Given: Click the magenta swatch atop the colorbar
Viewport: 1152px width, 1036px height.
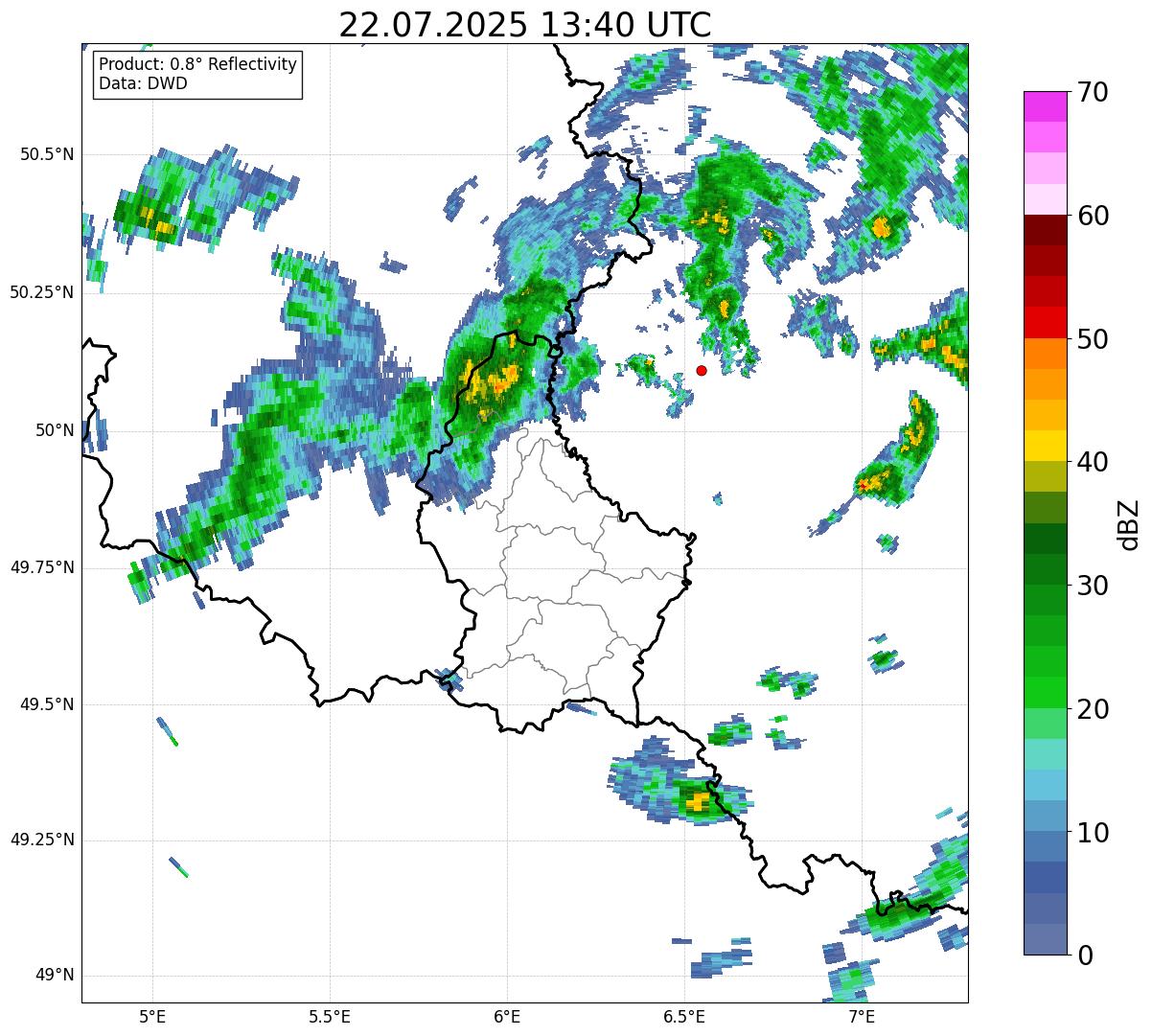Looking at the screenshot, I should pyautogui.click(x=1046, y=106).
